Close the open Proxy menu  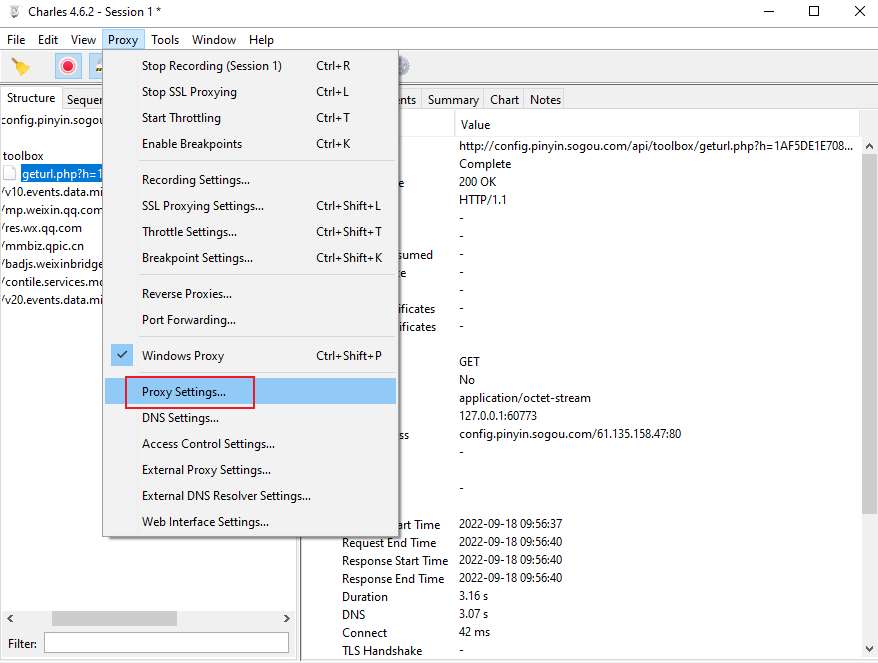click(x=123, y=40)
